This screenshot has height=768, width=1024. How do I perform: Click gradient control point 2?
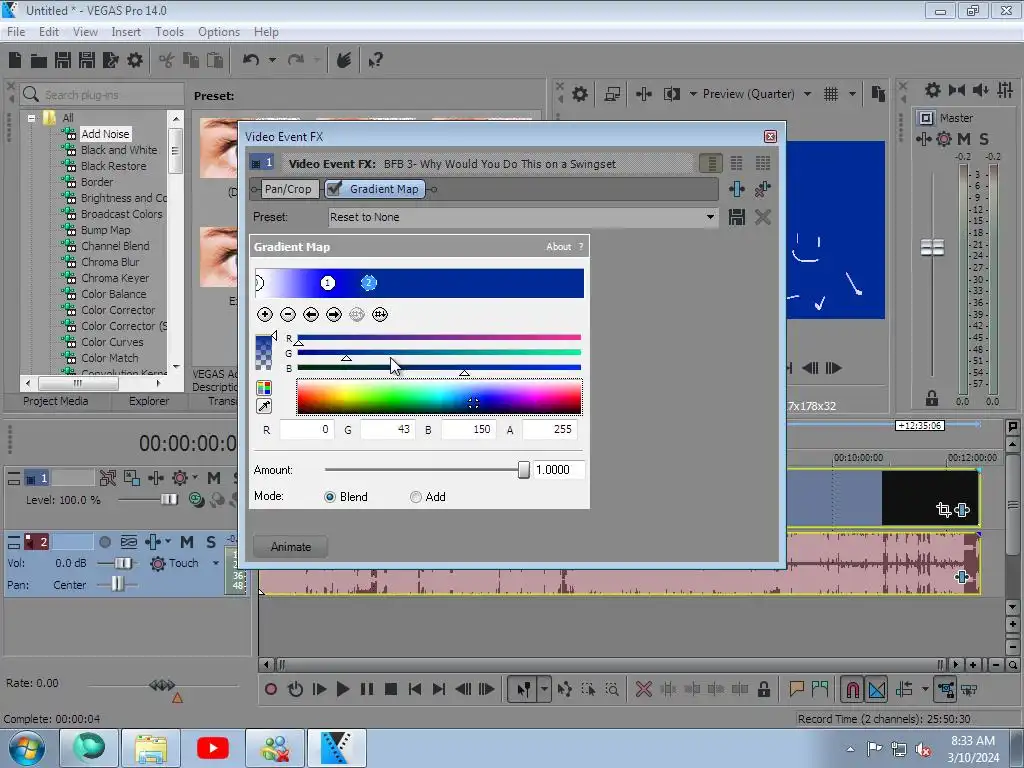pos(368,283)
